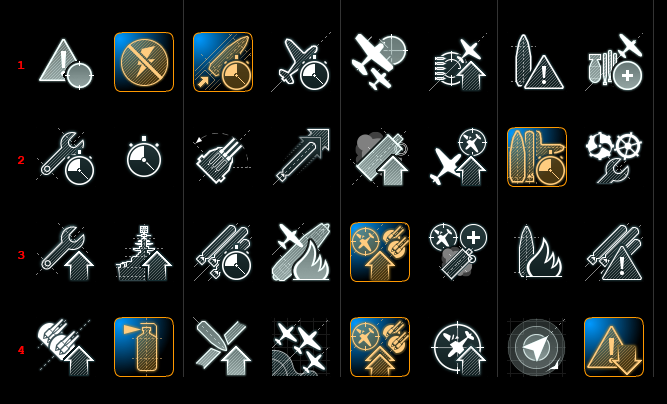Select the warning triangle with crosshair skill
Viewport: 667px width, 404px height.
66,63
